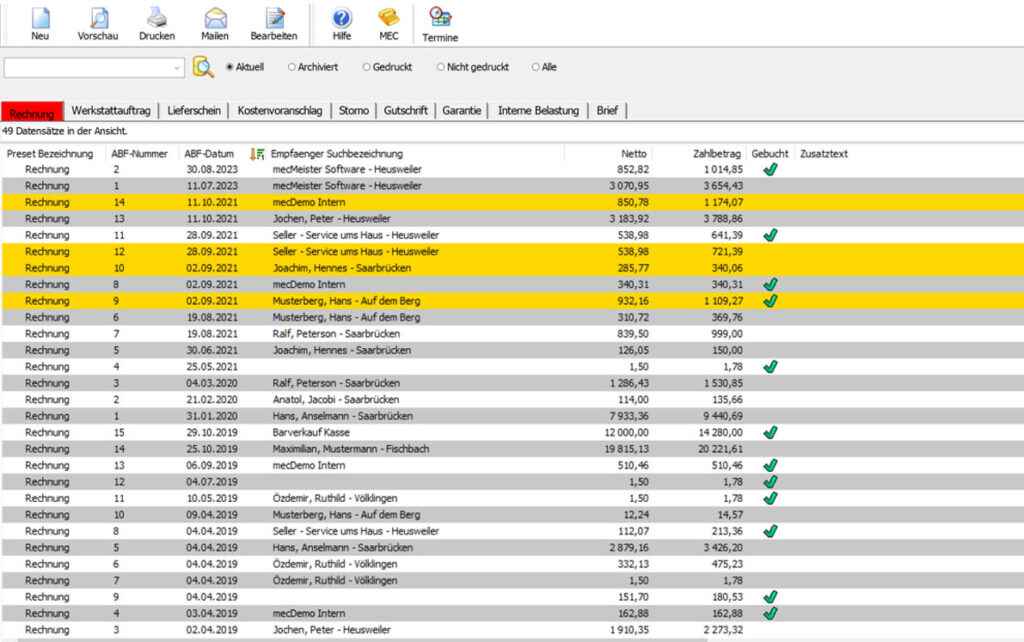The width and height of the screenshot is (1024, 642).
Task: Click Gebucht checkmark in 04.07.2019 row
Action: 771,482
